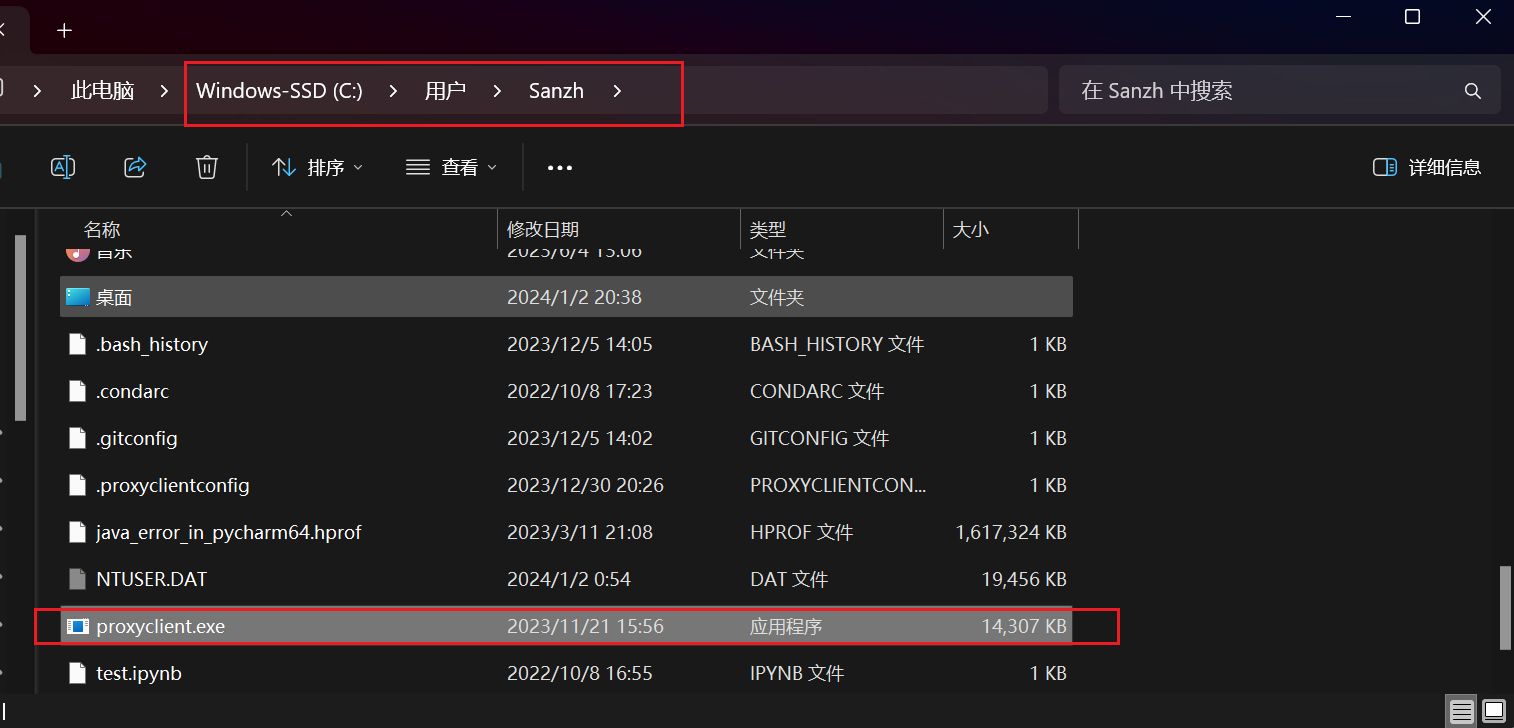
Task: Select the .proxyclientconfig file
Action: (x=567, y=485)
